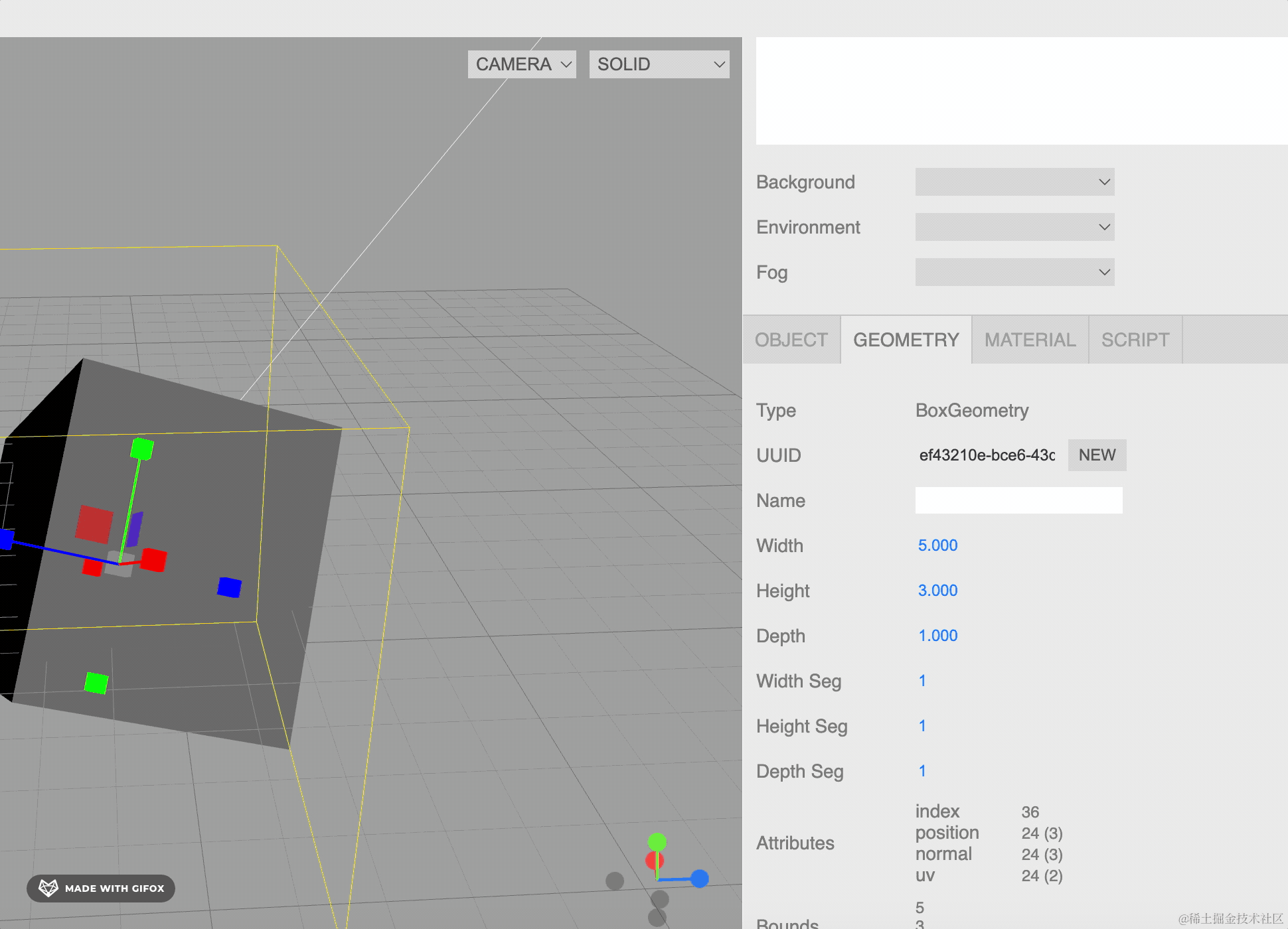1288x929 pixels.
Task: Click the geometry Name input field
Action: pyautogui.click(x=1018, y=500)
